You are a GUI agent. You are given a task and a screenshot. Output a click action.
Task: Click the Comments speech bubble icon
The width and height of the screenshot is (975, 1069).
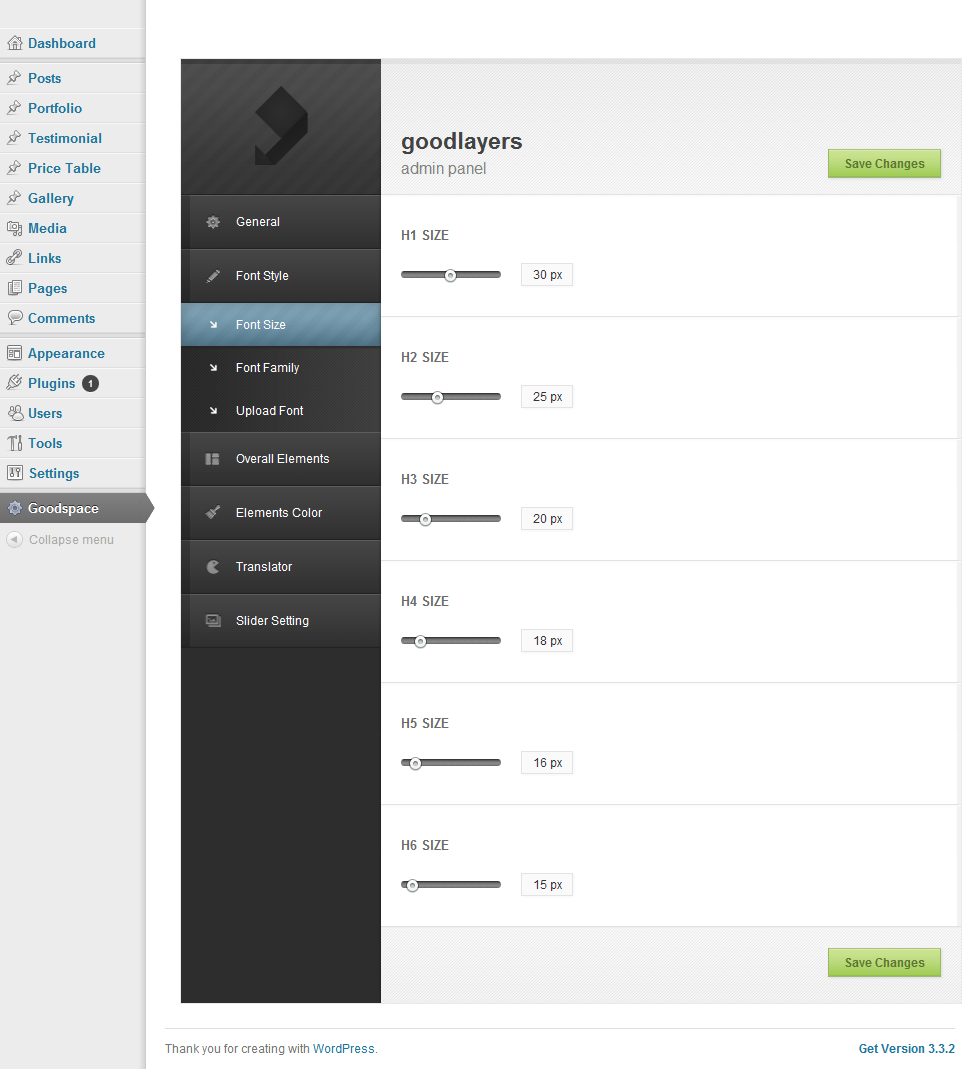point(14,318)
